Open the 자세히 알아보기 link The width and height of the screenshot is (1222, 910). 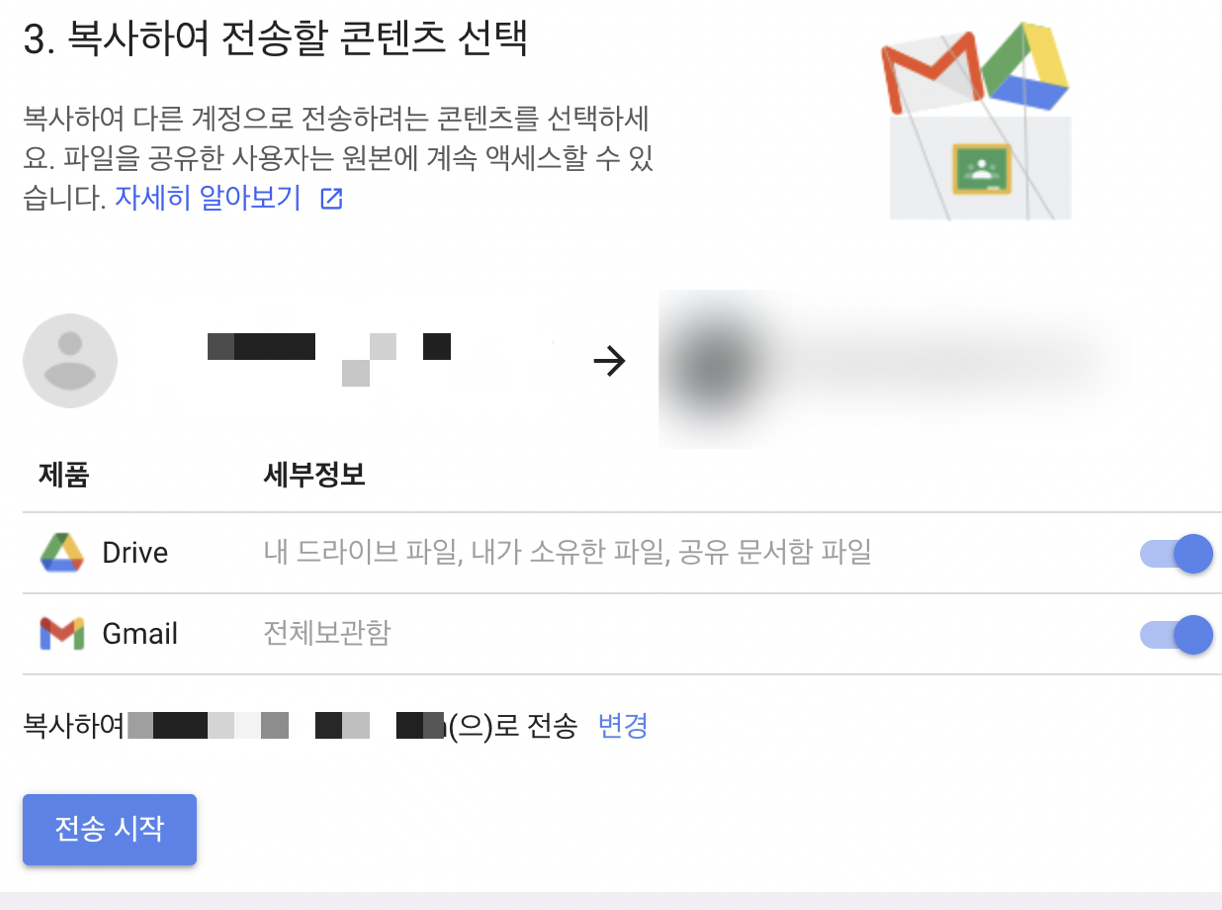coord(207,198)
